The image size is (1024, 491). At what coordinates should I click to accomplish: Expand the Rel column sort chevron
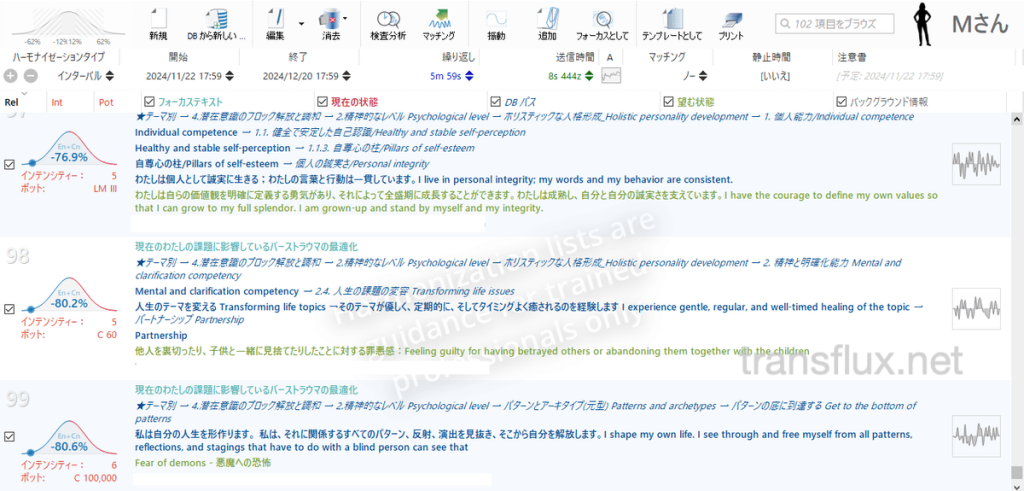25,95
